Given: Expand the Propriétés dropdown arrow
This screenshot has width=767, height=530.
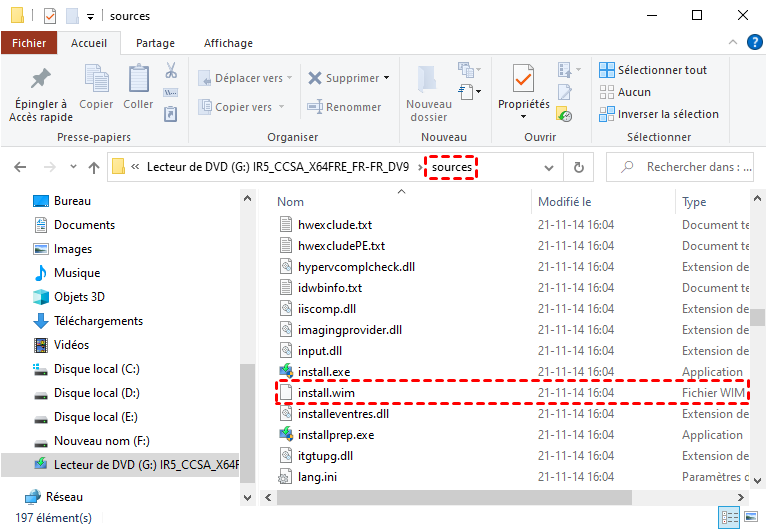Looking at the screenshot, I should [x=523, y=116].
